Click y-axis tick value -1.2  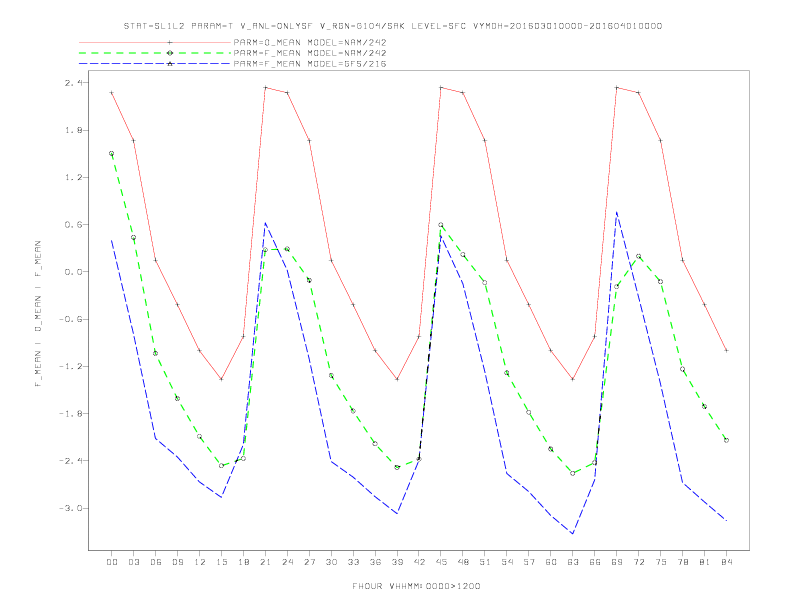click(x=70, y=366)
